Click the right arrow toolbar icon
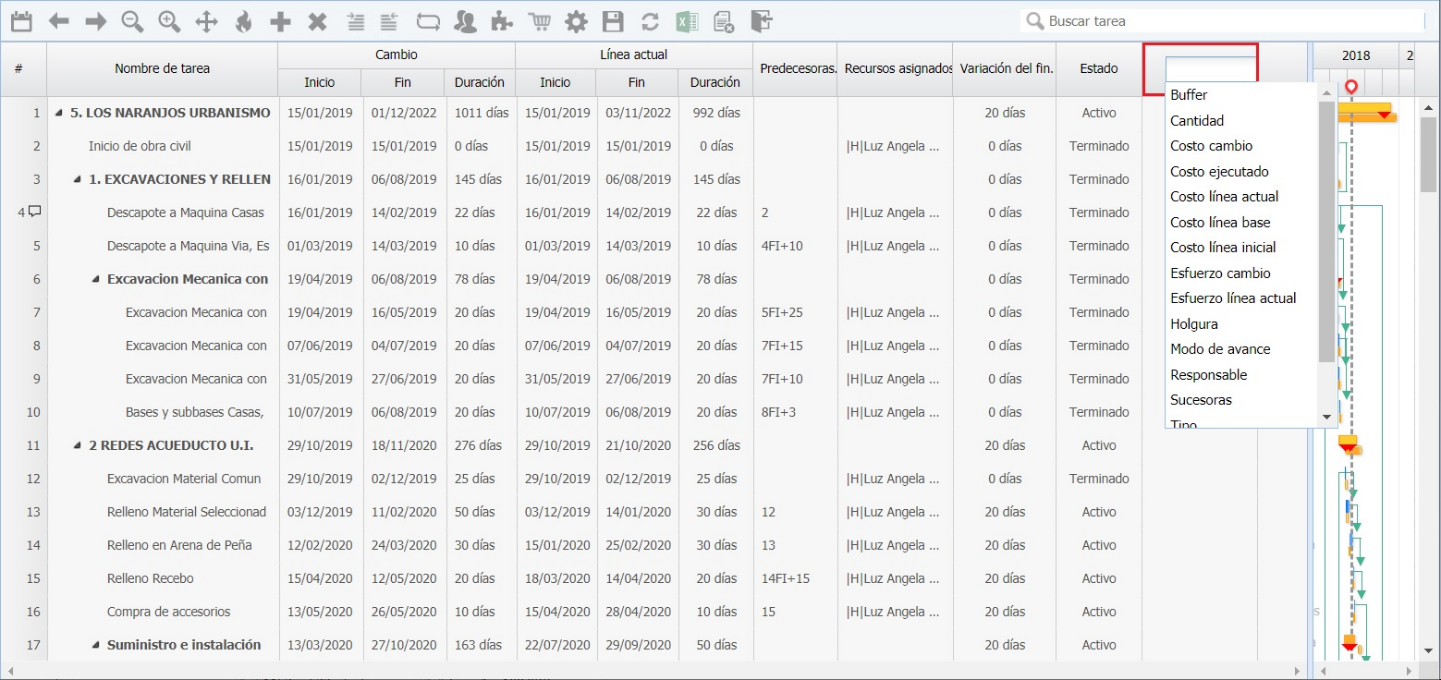1441x680 pixels. coord(95,21)
